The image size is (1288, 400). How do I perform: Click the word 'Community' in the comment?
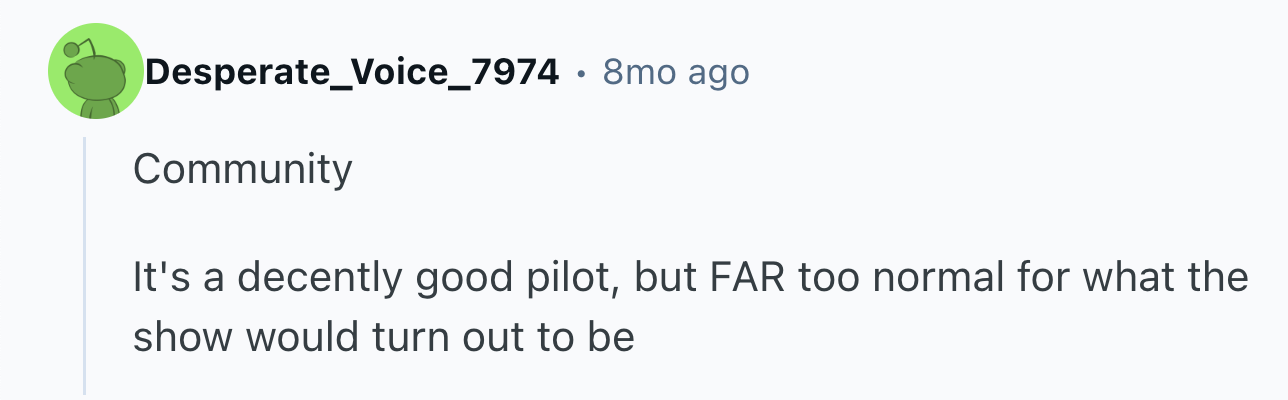coord(242,169)
